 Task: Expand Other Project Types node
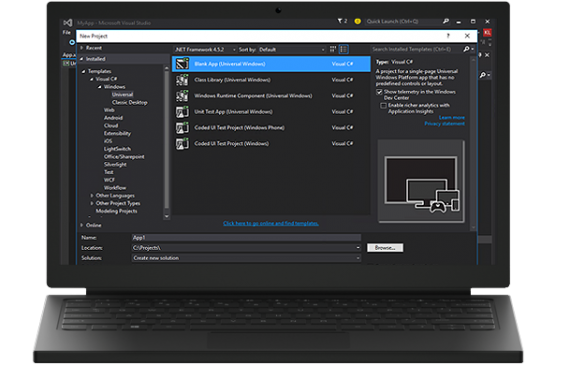pyautogui.click(x=92, y=203)
